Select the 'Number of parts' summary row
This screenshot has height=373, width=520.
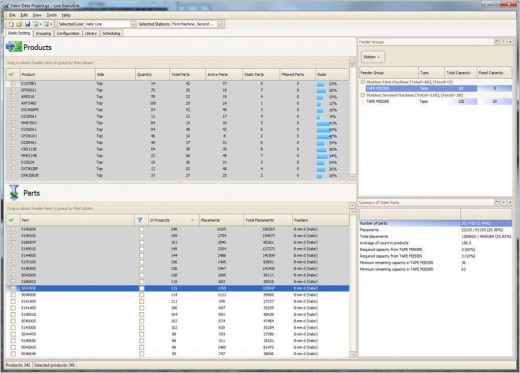point(436,223)
